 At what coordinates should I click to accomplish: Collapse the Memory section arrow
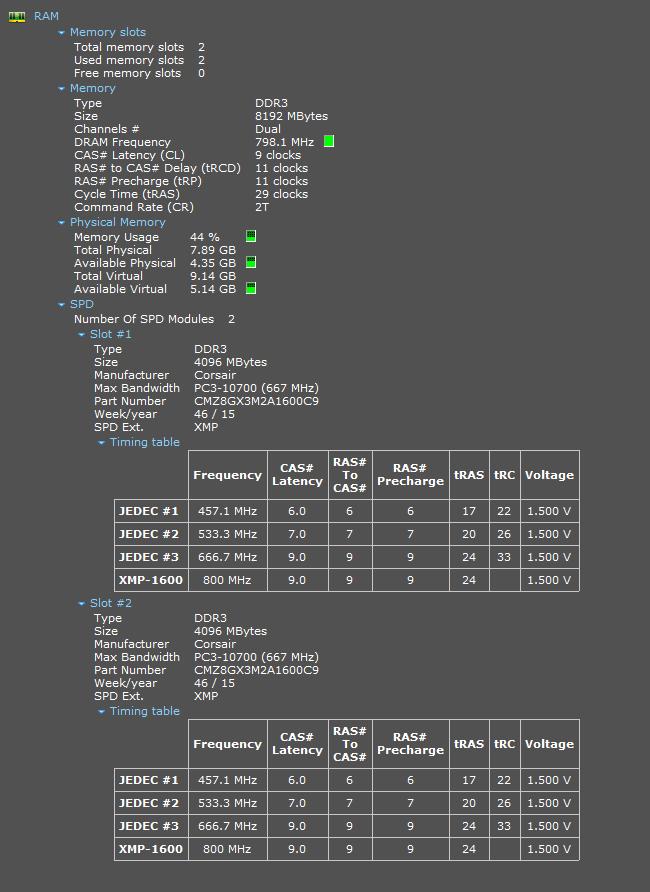tap(62, 89)
